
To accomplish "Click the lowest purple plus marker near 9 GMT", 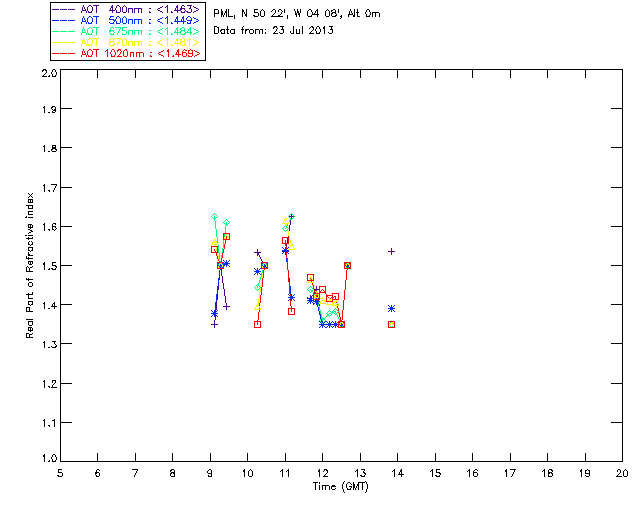I will point(214,325).
